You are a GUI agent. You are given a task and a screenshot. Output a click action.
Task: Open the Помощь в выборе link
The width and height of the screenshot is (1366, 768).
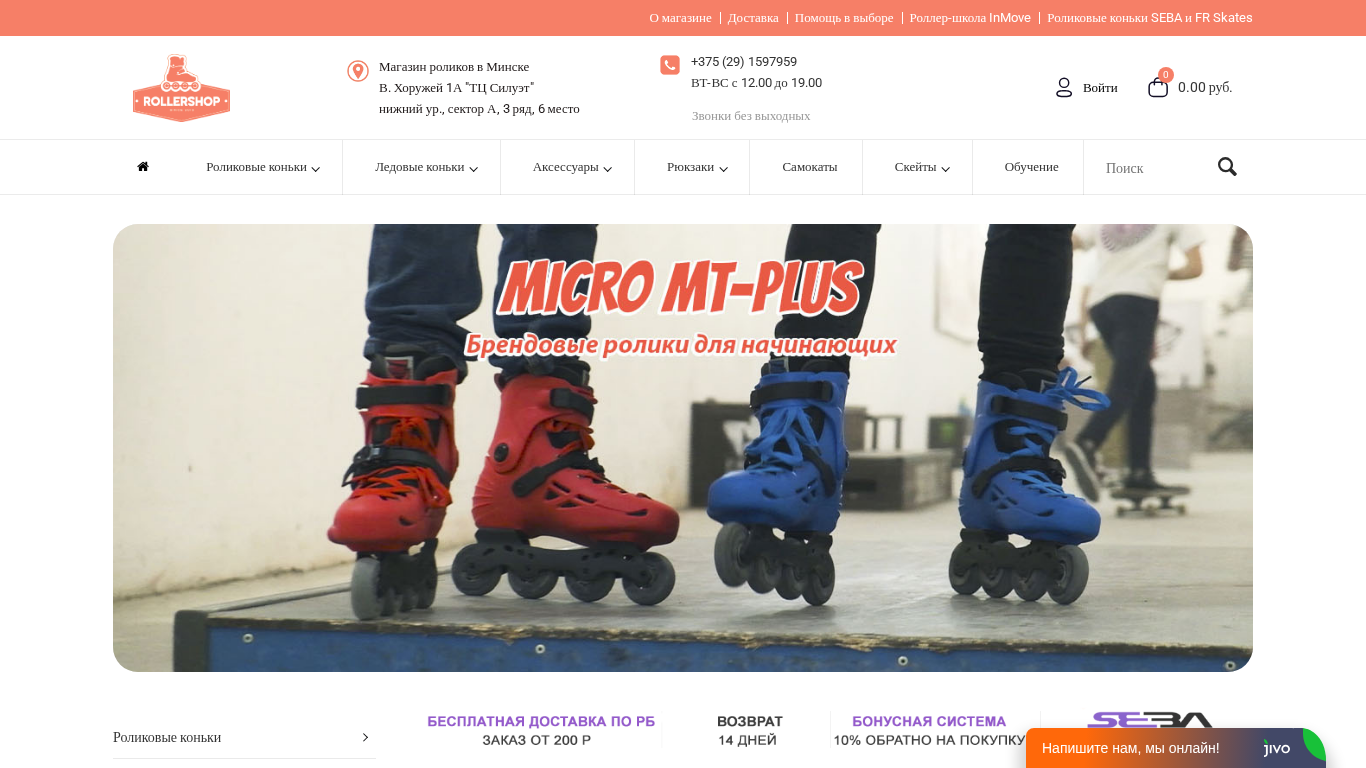[844, 18]
